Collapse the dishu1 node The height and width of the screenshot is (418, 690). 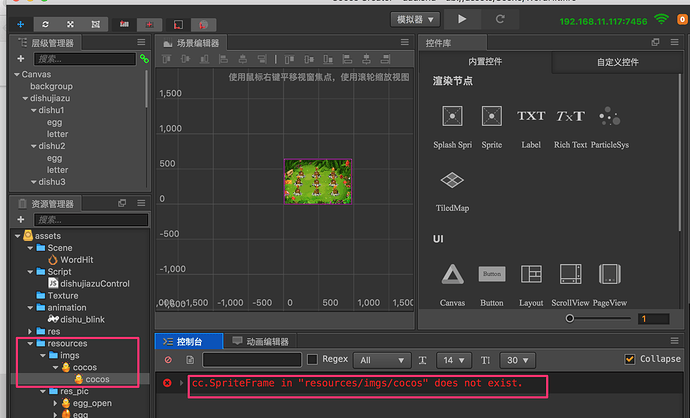[x=33, y=110]
